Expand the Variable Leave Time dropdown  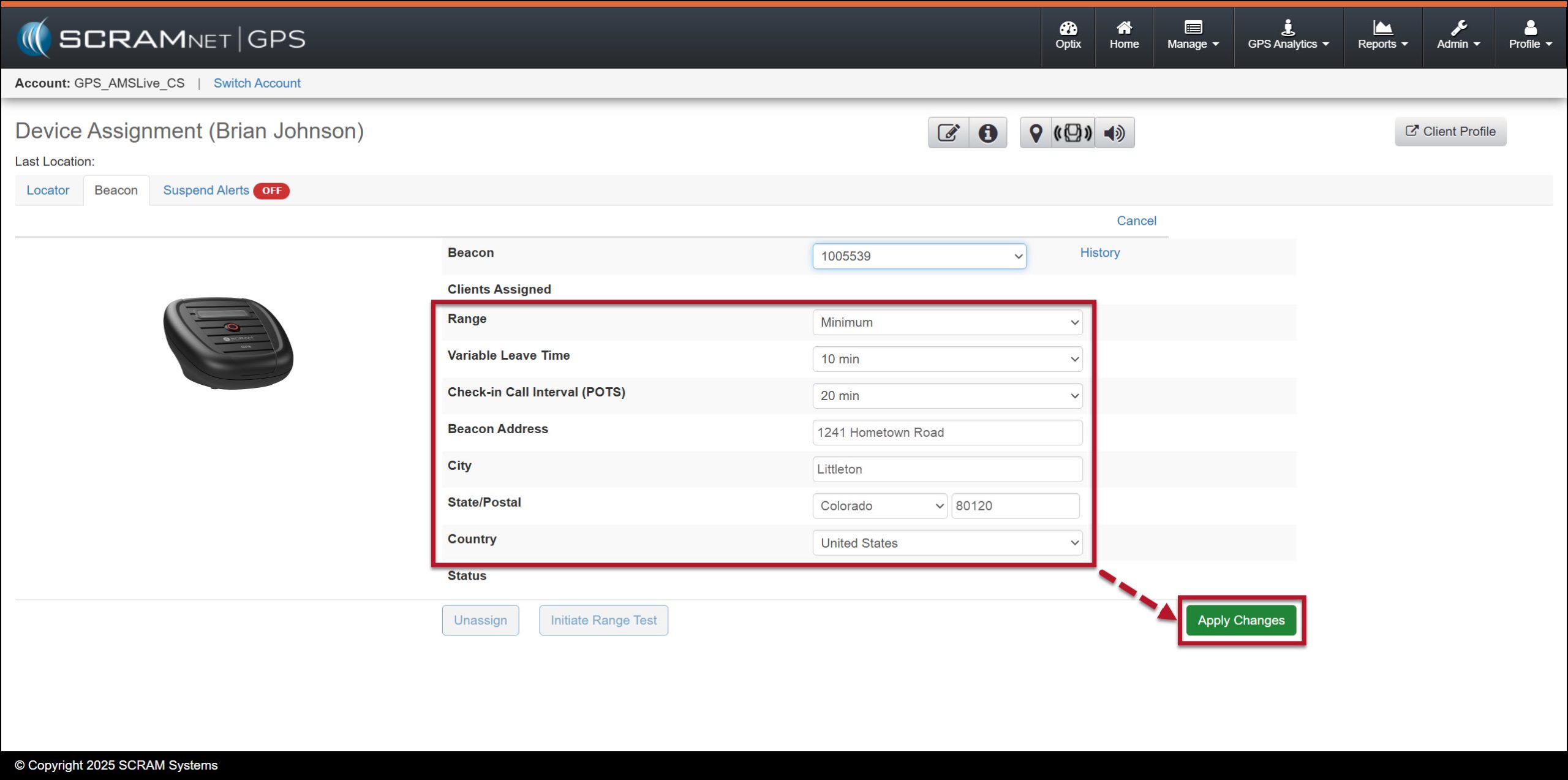(947, 359)
